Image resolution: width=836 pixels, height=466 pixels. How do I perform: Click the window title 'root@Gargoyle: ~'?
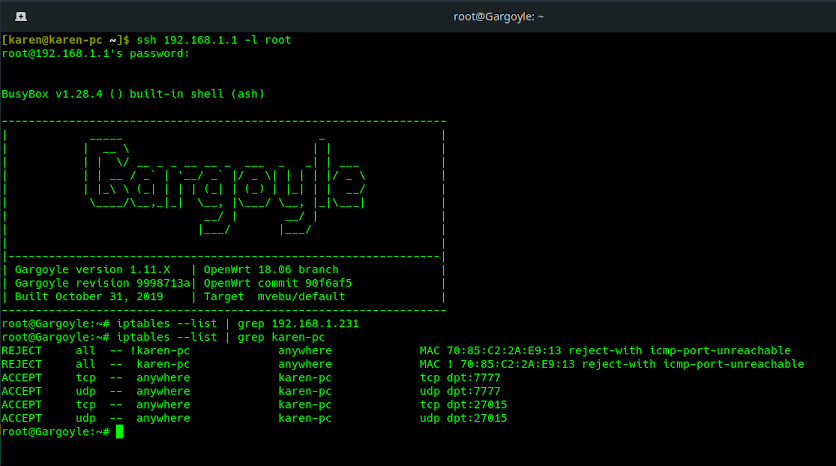tap(499, 17)
